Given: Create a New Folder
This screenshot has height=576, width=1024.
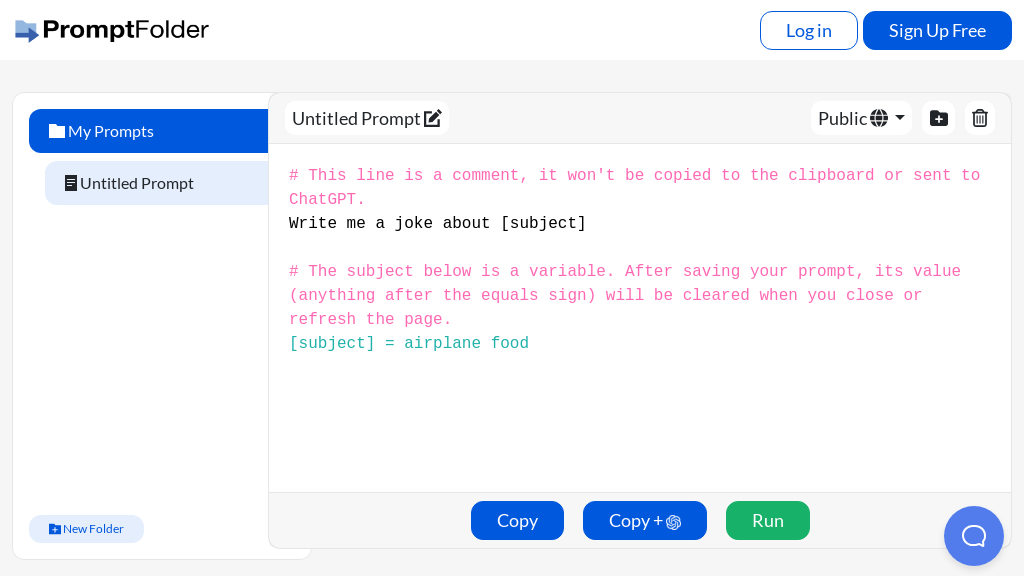Looking at the screenshot, I should (x=86, y=529).
